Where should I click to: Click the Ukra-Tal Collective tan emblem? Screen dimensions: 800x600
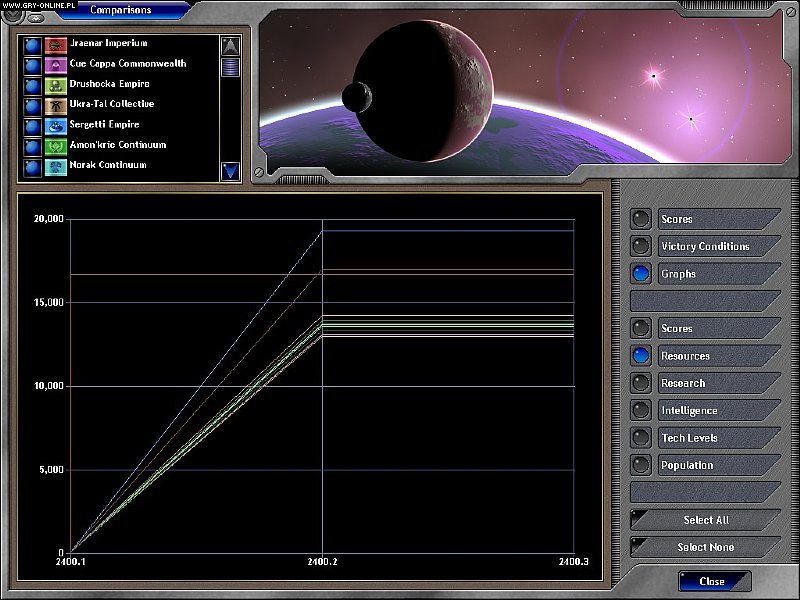coord(56,105)
